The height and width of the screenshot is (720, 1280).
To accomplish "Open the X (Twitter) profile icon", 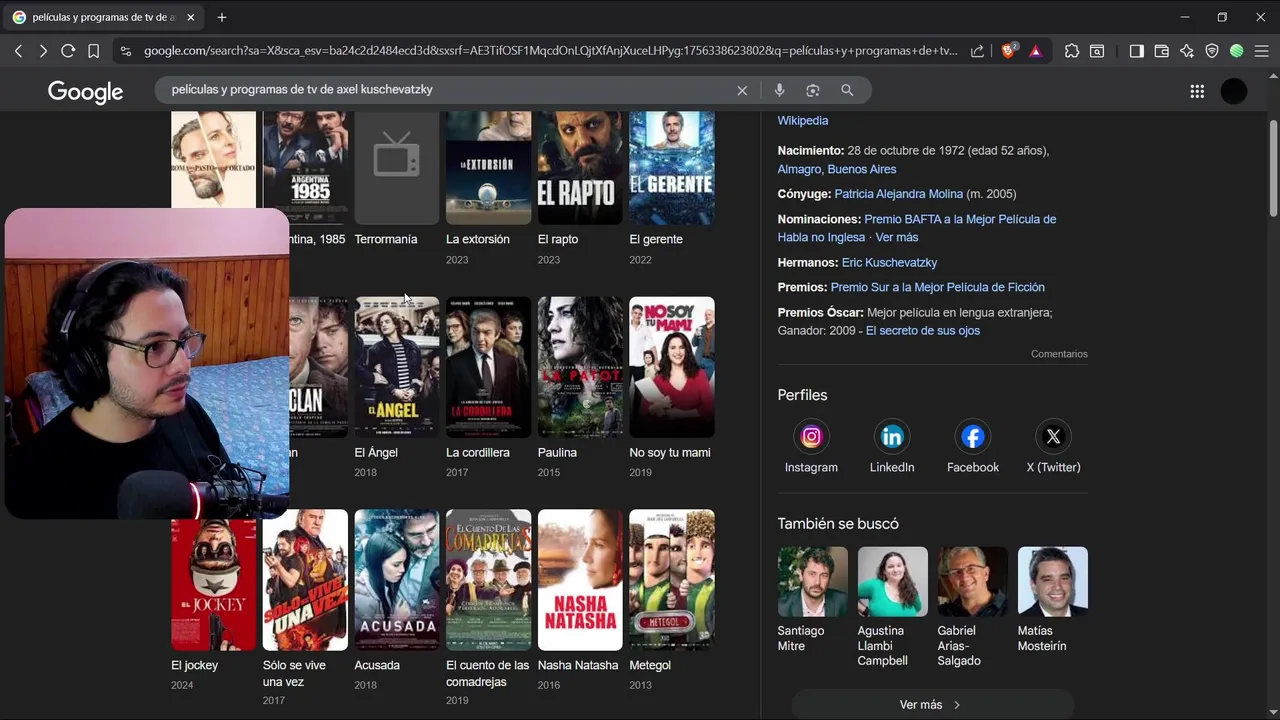I will coord(1053,437).
